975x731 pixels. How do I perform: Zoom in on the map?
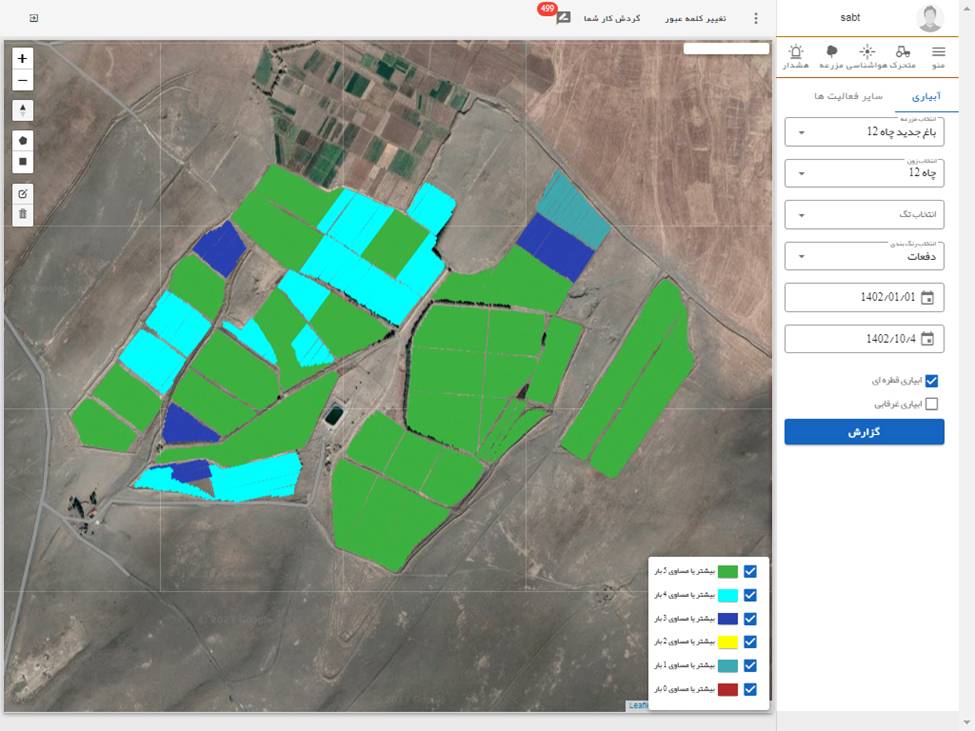23,59
